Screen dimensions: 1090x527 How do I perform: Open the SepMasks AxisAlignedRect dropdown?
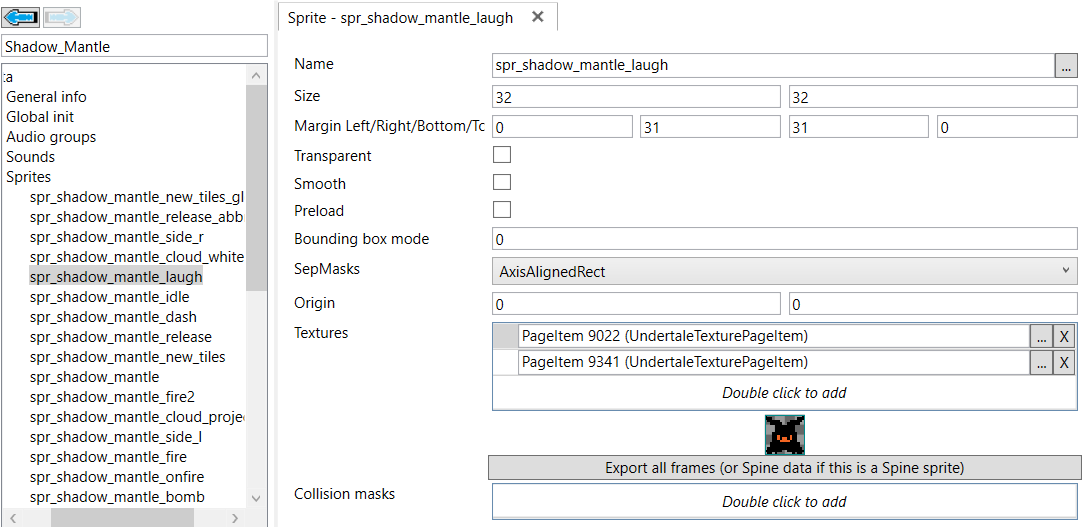tap(784, 272)
